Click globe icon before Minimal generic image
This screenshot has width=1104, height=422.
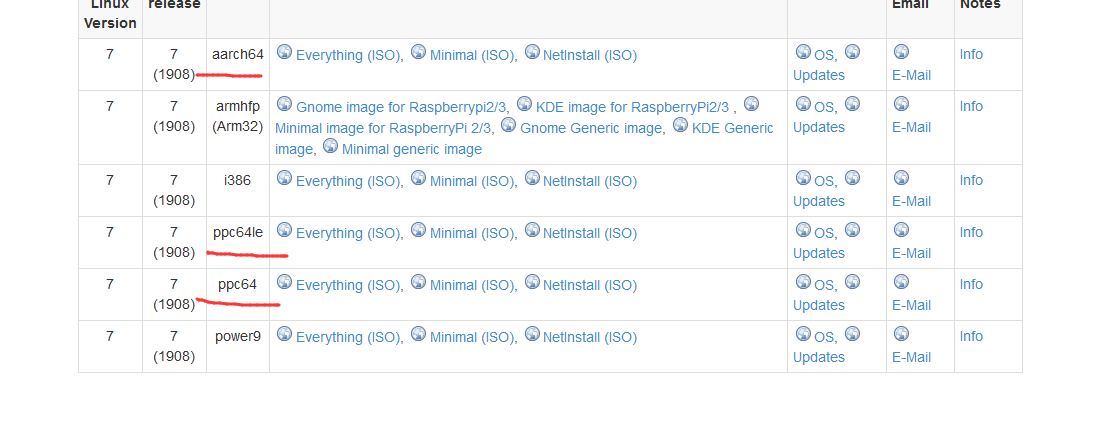[330, 146]
